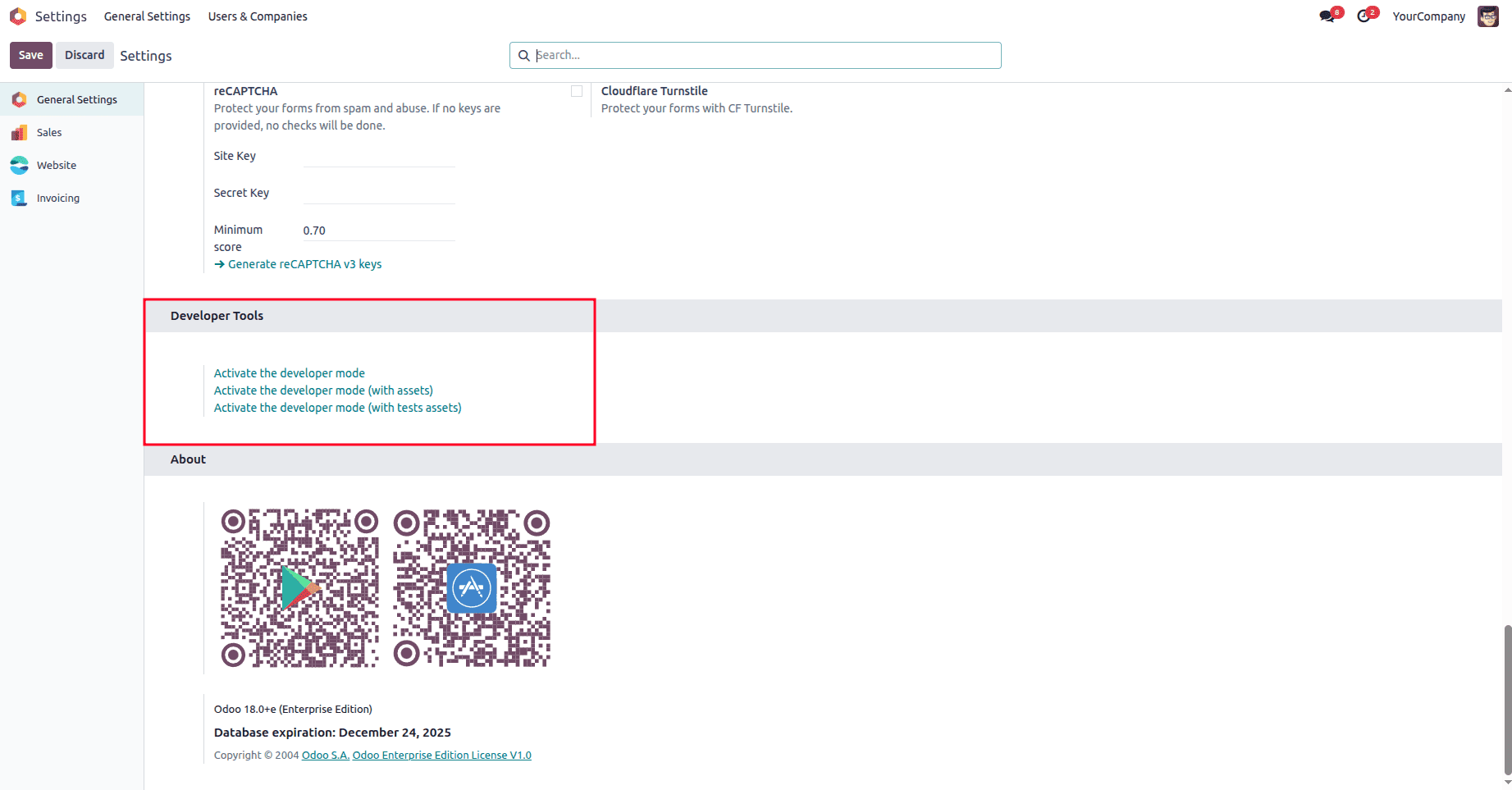Open the Users & Companies menu
This screenshot has height=790, width=1512.
click(257, 16)
